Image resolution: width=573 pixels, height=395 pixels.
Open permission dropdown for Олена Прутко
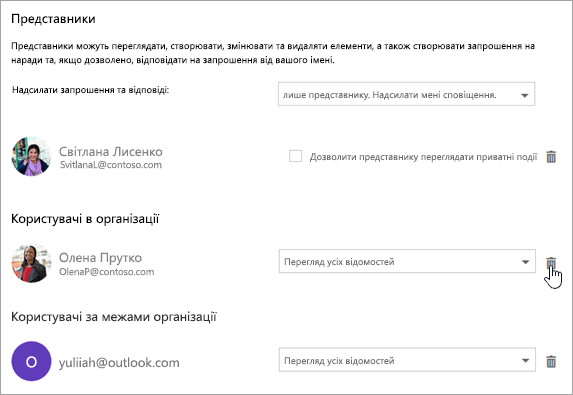pos(407,261)
